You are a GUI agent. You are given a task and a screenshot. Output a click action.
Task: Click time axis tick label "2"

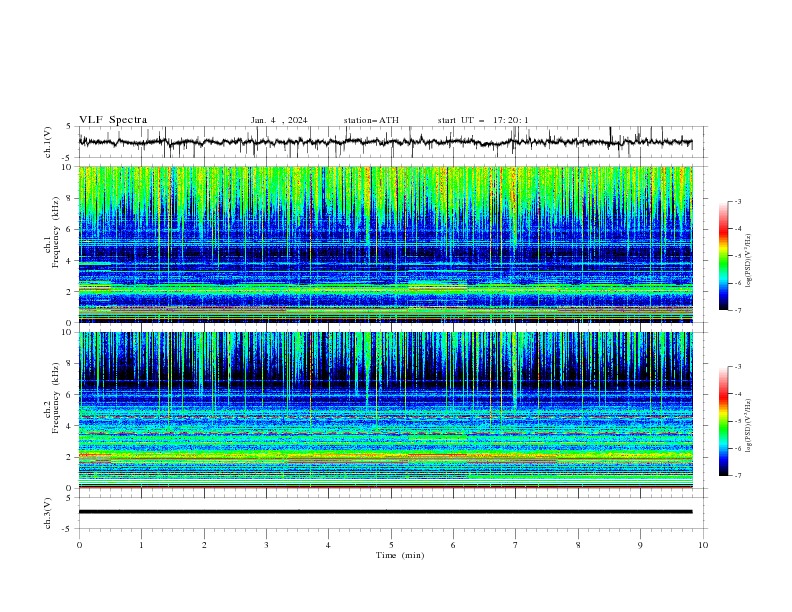coord(204,545)
